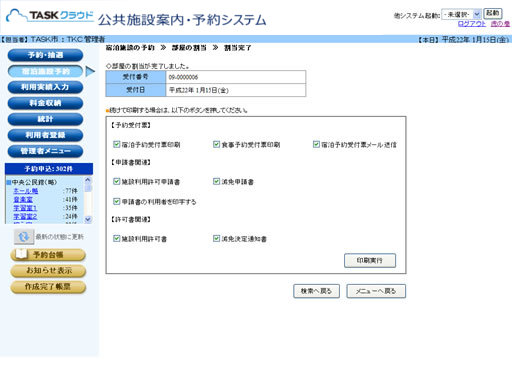Click the 予約台帳 button
512x384 pixels.
point(48,255)
